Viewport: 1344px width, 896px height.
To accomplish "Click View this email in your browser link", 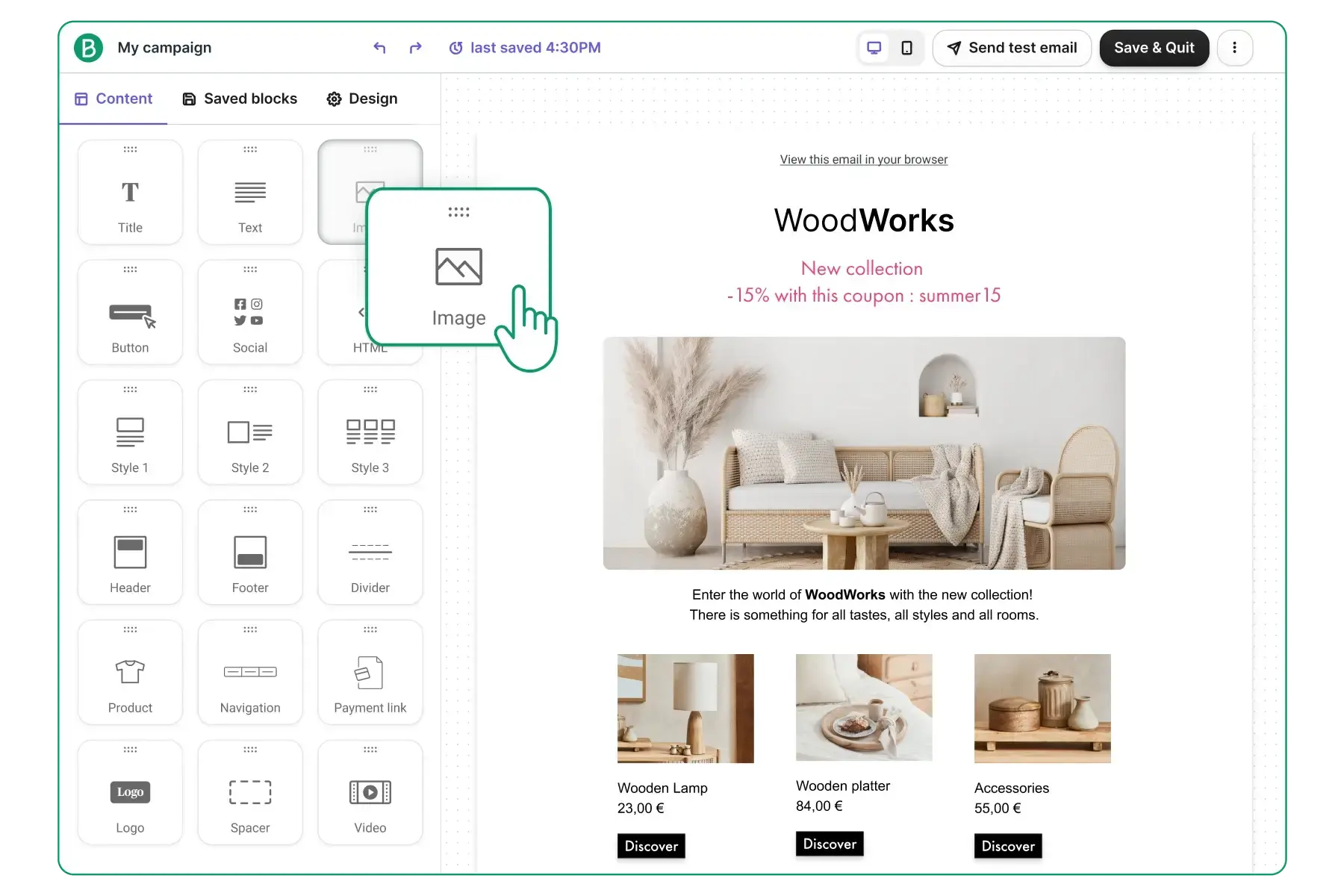I will [x=864, y=160].
